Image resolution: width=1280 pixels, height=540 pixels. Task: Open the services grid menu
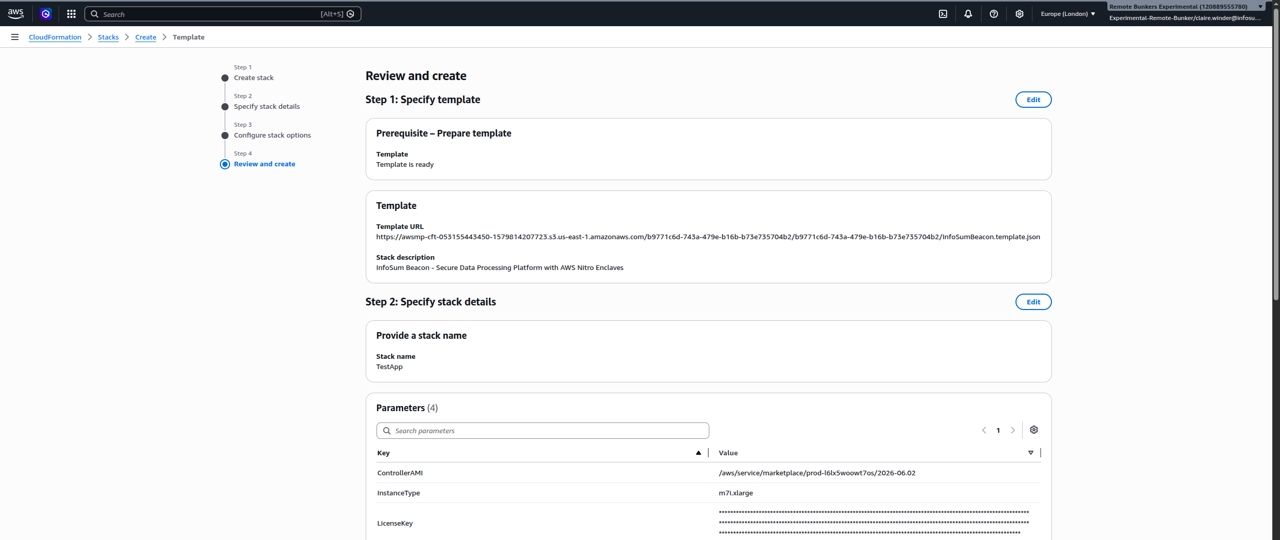(71, 14)
